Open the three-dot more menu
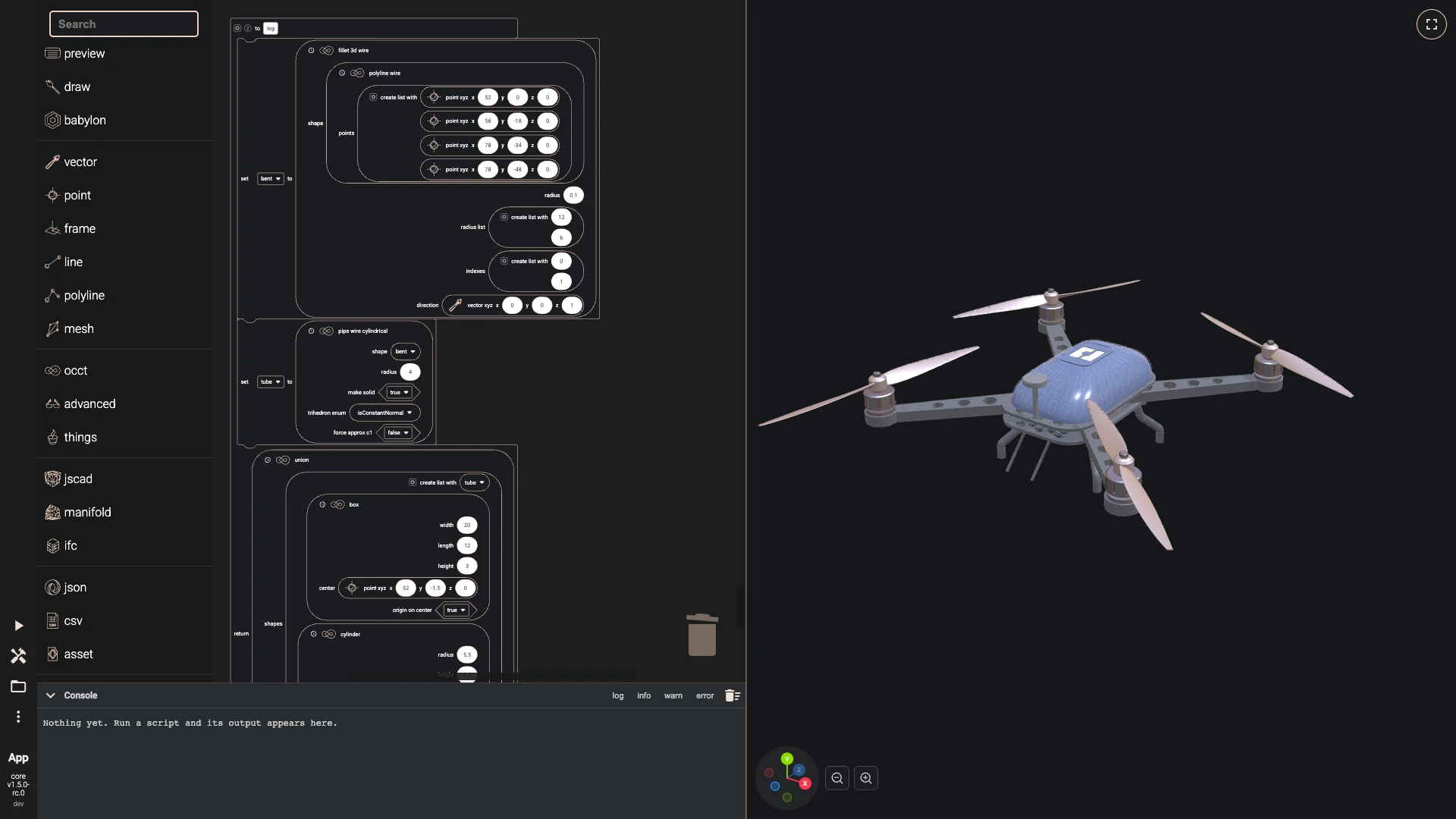The width and height of the screenshot is (1456, 819). [x=18, y=717]
